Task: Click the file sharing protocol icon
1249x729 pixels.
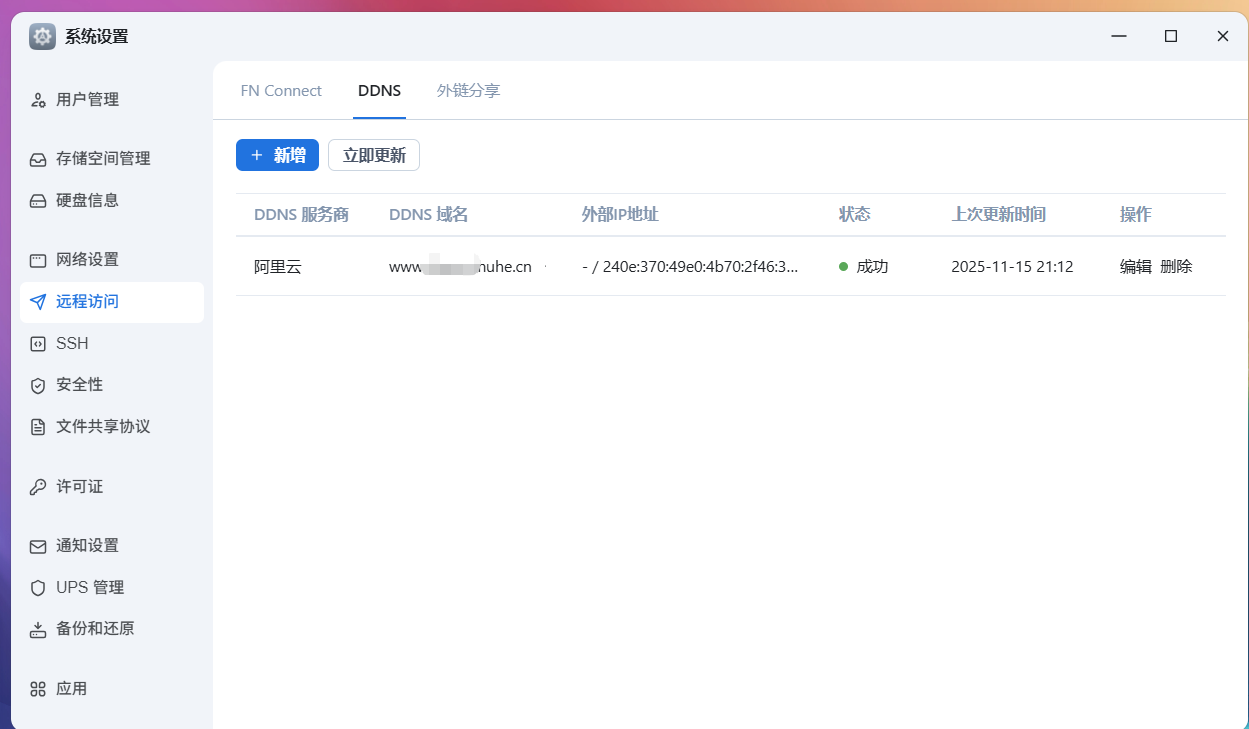Action: click(x=38, y=427)
